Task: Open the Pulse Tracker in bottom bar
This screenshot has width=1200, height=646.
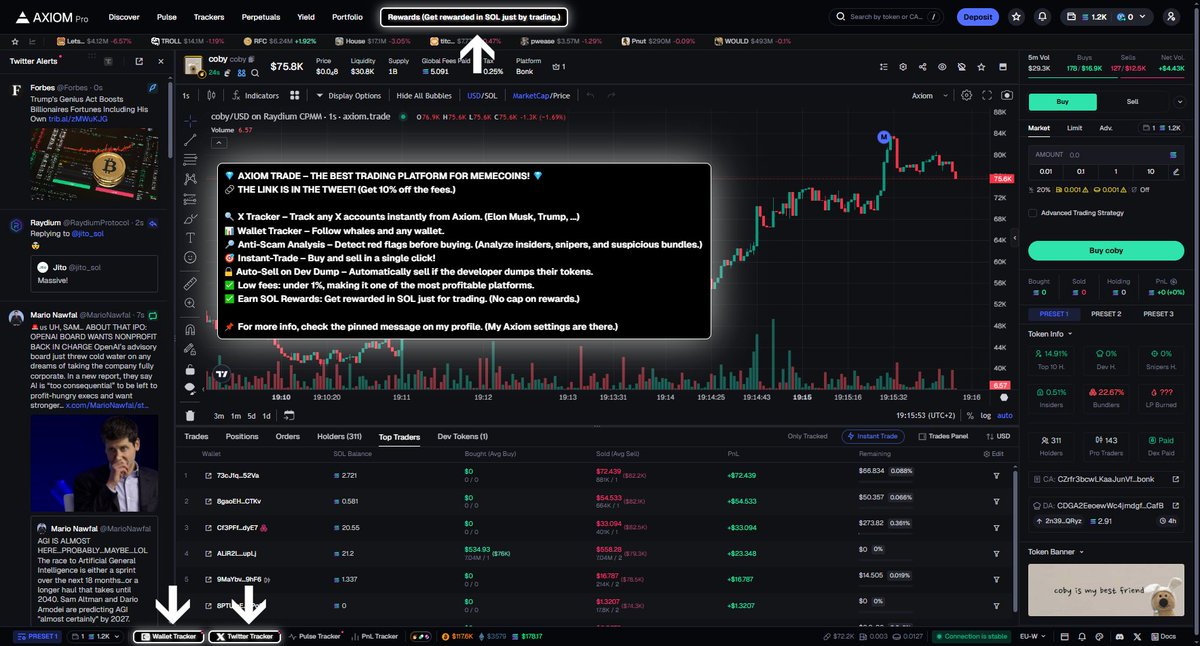Action: coord(316,636)
